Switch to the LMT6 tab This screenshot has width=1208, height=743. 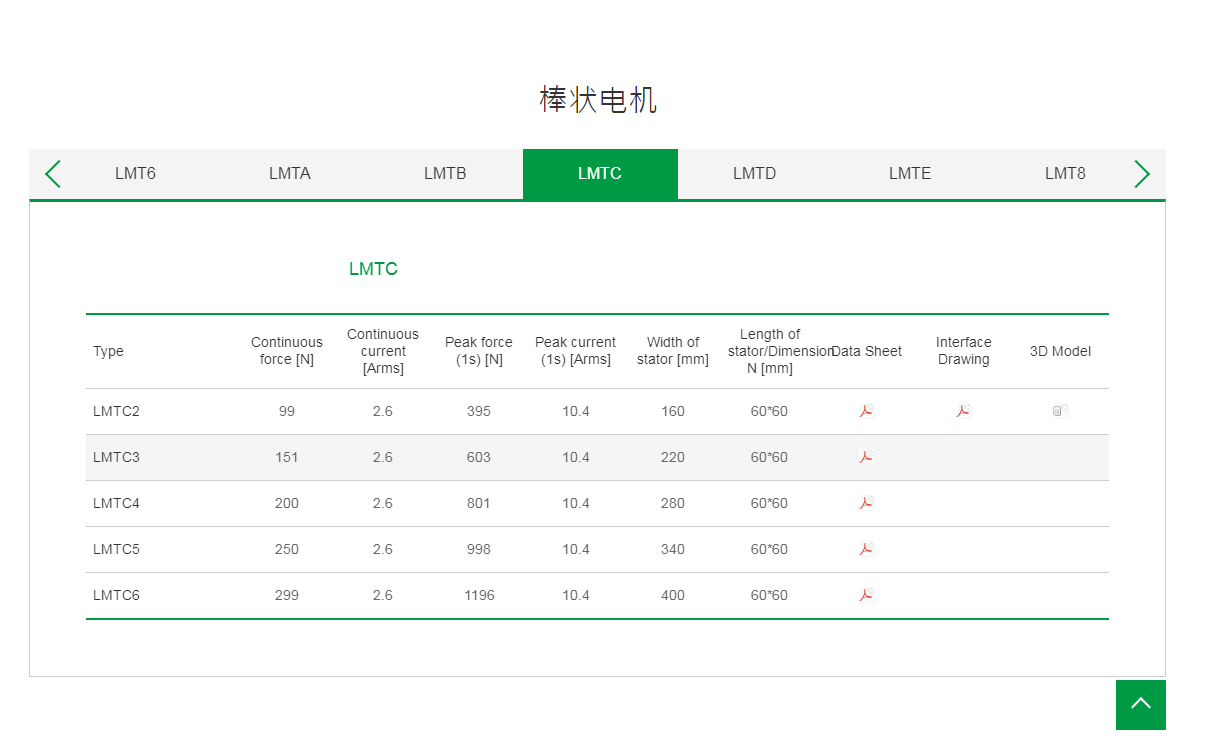point(135,173)
